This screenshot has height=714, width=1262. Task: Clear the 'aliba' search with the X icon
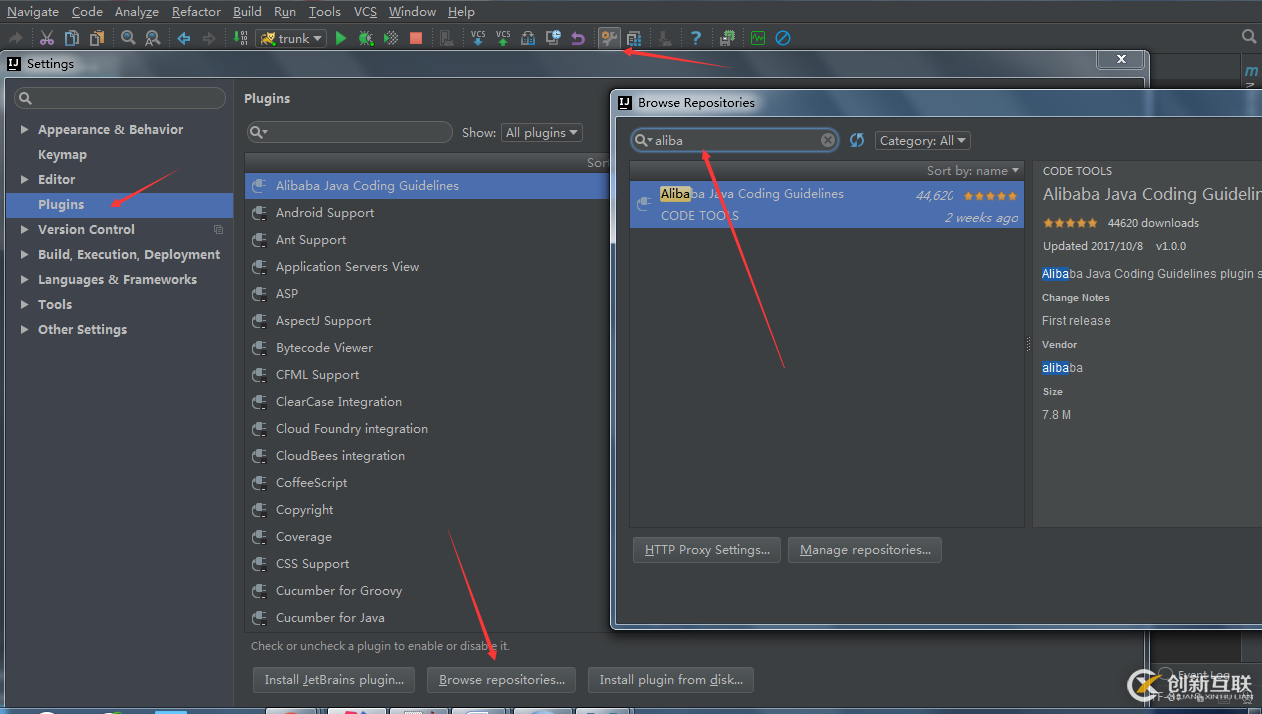[x=828, y=140]
